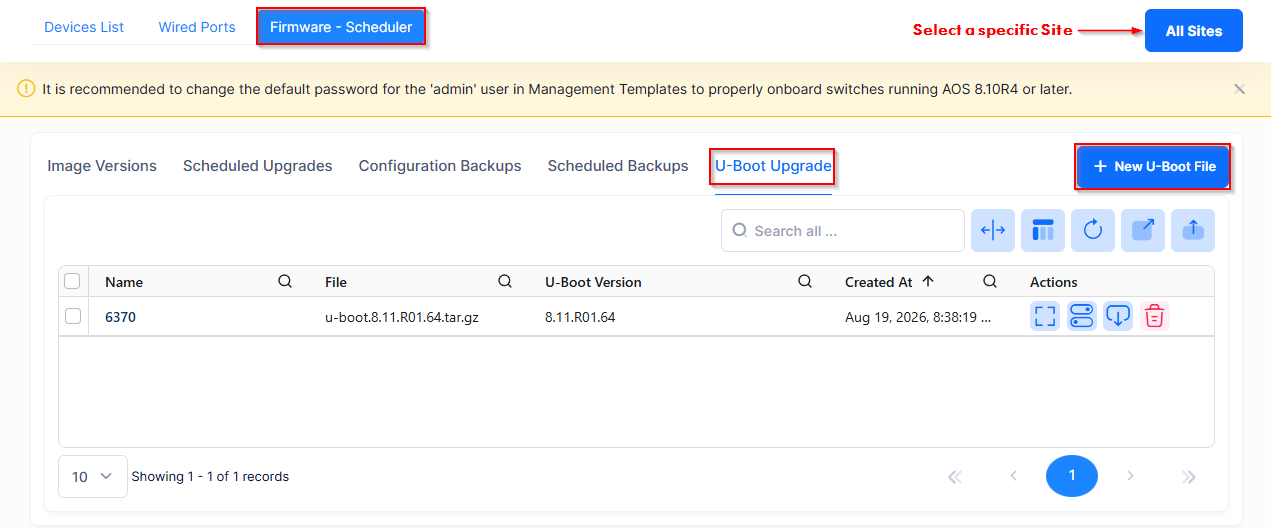The height and width of the screenshot is (528, 1271).
Task: Click the fit columns width icon
Action: (993, 230)
